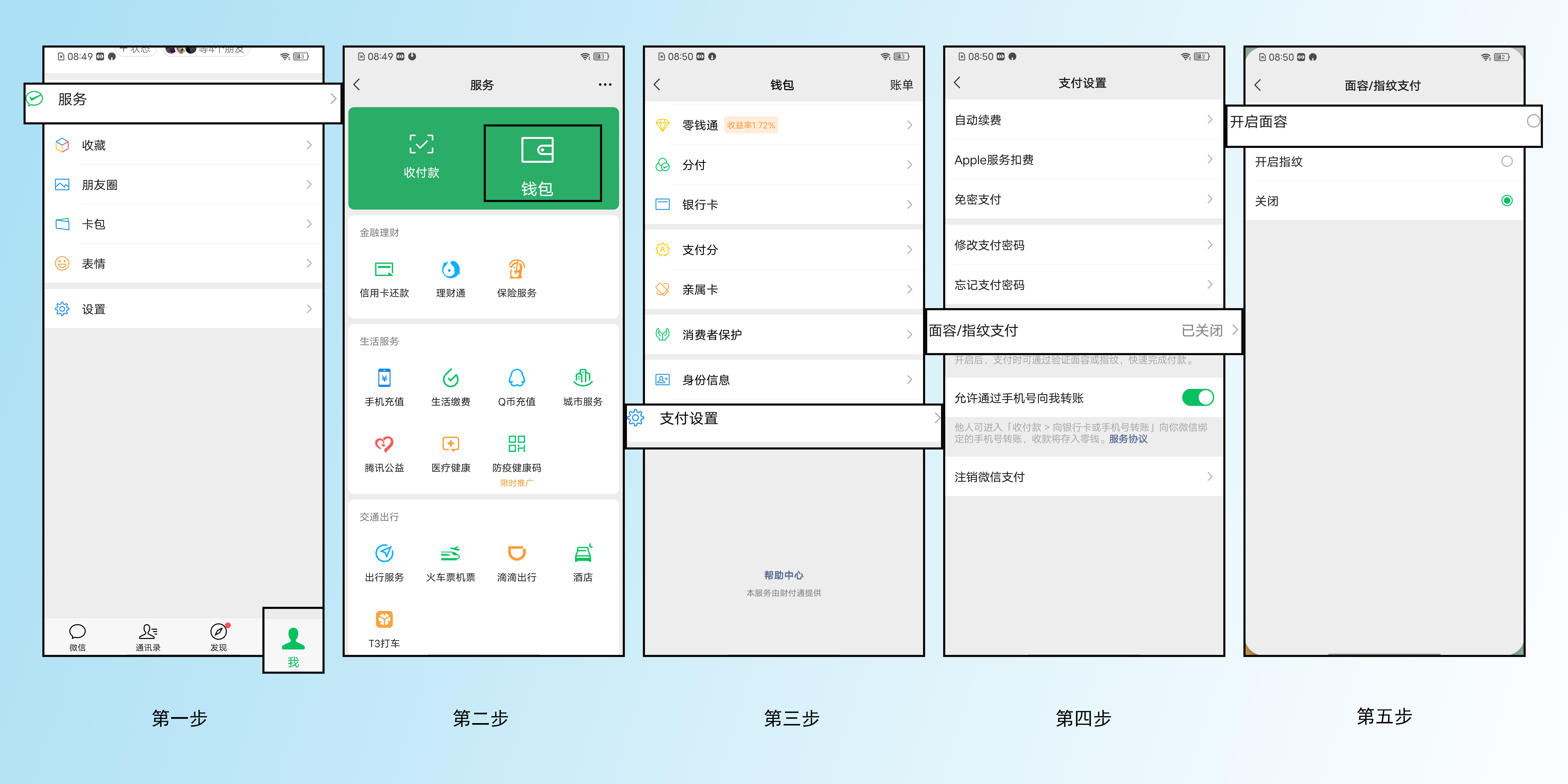Toggle 允许通过手机号向我转账 switch
Image resolution: width=1568 pixels, height=784 pixels.
coord(1197,397)
